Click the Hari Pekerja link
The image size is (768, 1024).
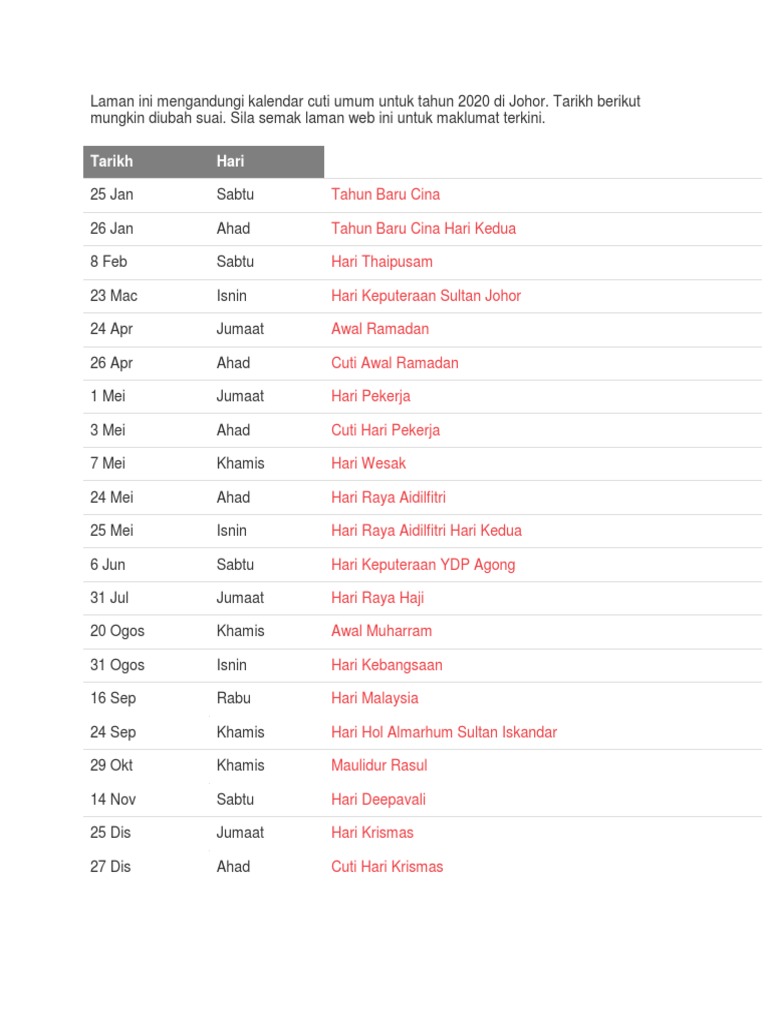[370, 396]
